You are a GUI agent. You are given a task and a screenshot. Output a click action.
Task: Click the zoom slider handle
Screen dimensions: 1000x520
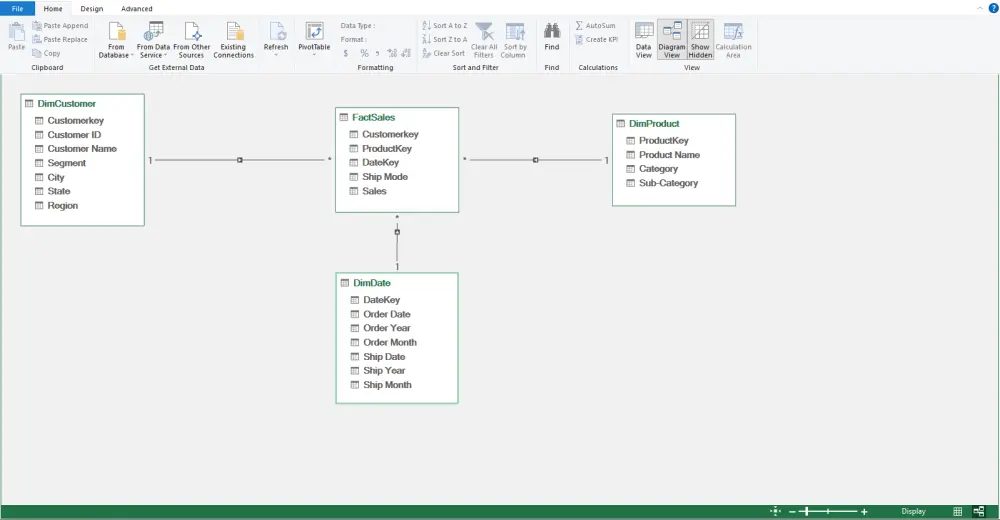[807, 512]
